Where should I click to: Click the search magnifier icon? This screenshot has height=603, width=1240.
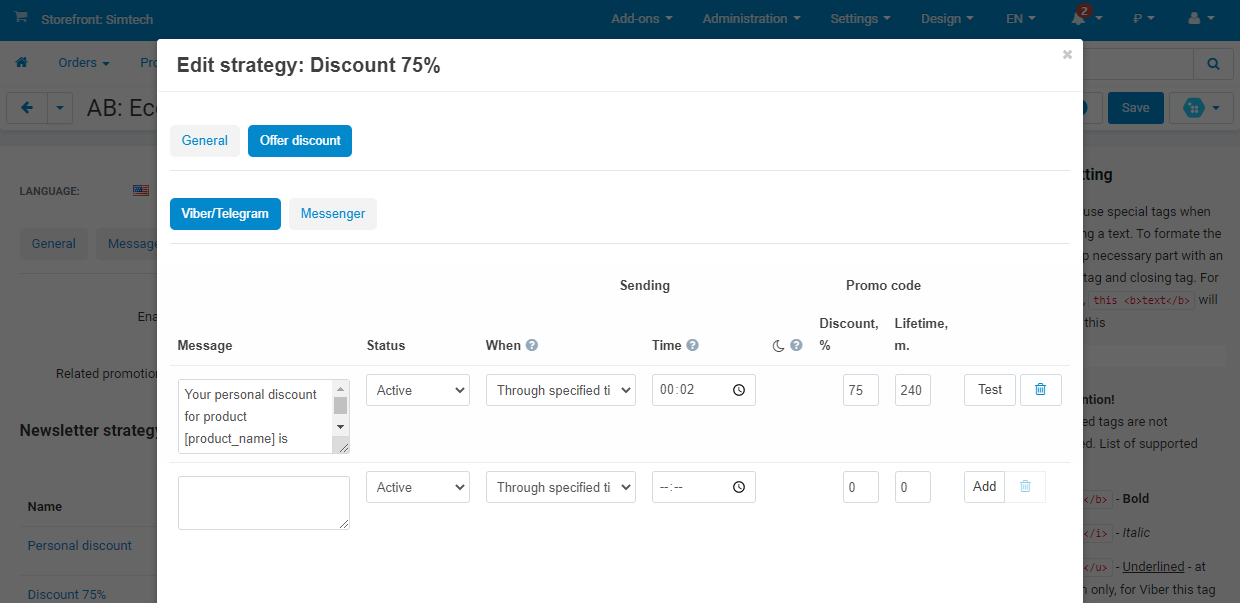tap(1213, 64)
